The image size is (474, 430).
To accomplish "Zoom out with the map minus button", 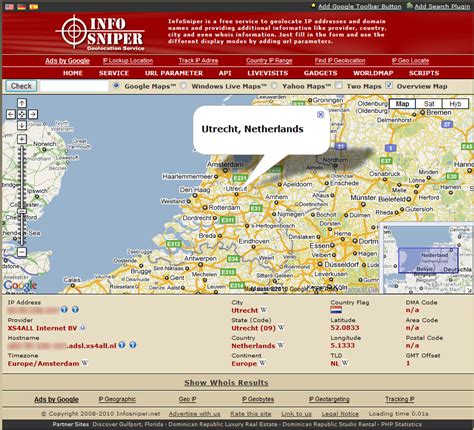I will pos(22,252).
